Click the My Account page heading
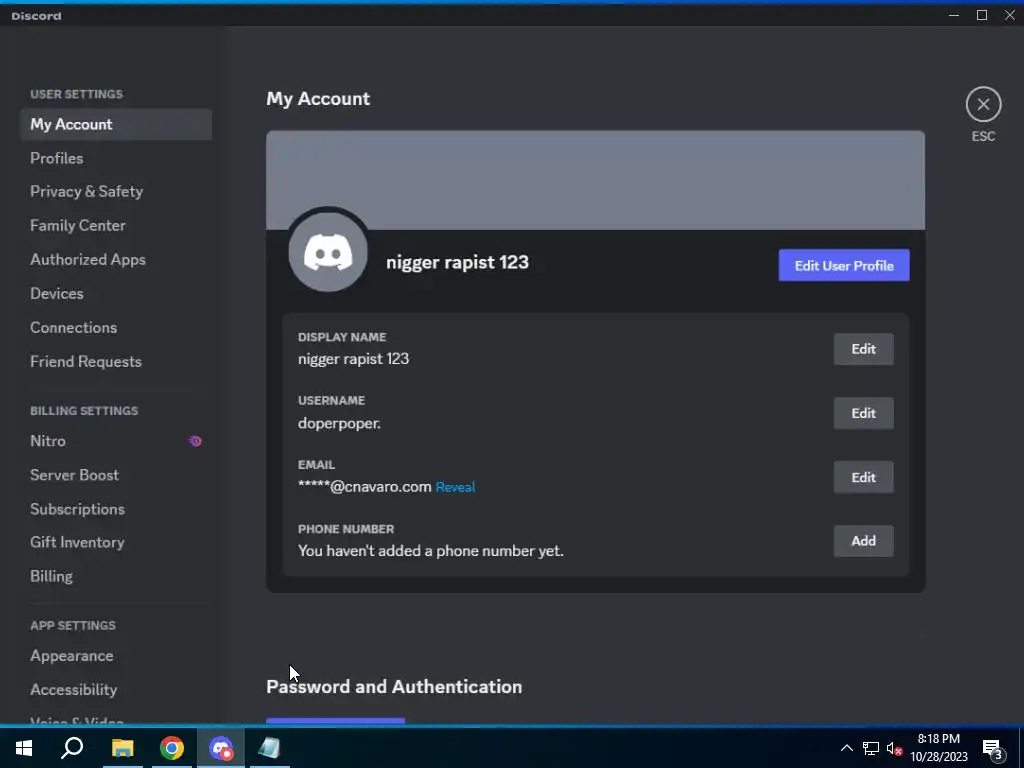This screenshot has width=1024, height=768. click(x=318, y=99)
